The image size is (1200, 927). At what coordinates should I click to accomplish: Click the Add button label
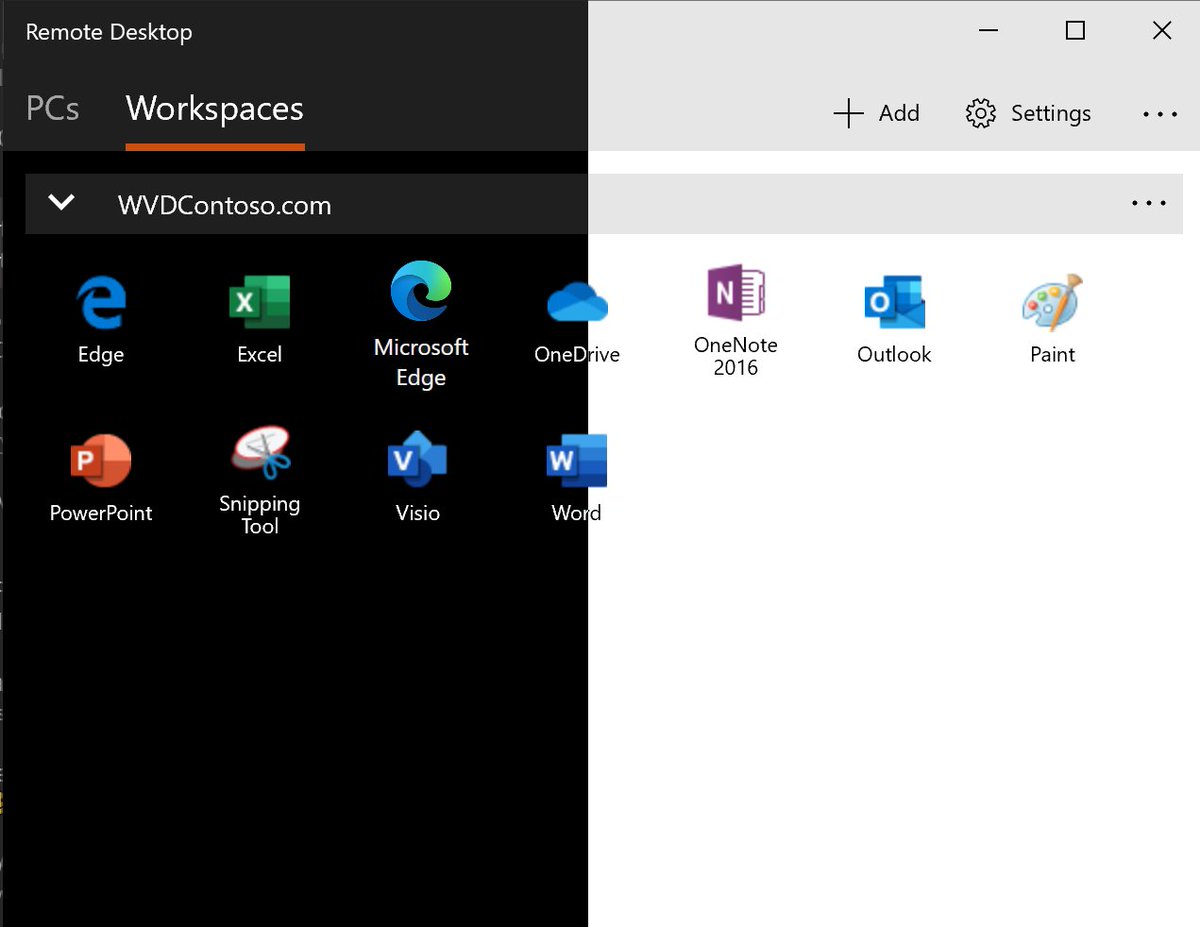click(x=899, y=113)
